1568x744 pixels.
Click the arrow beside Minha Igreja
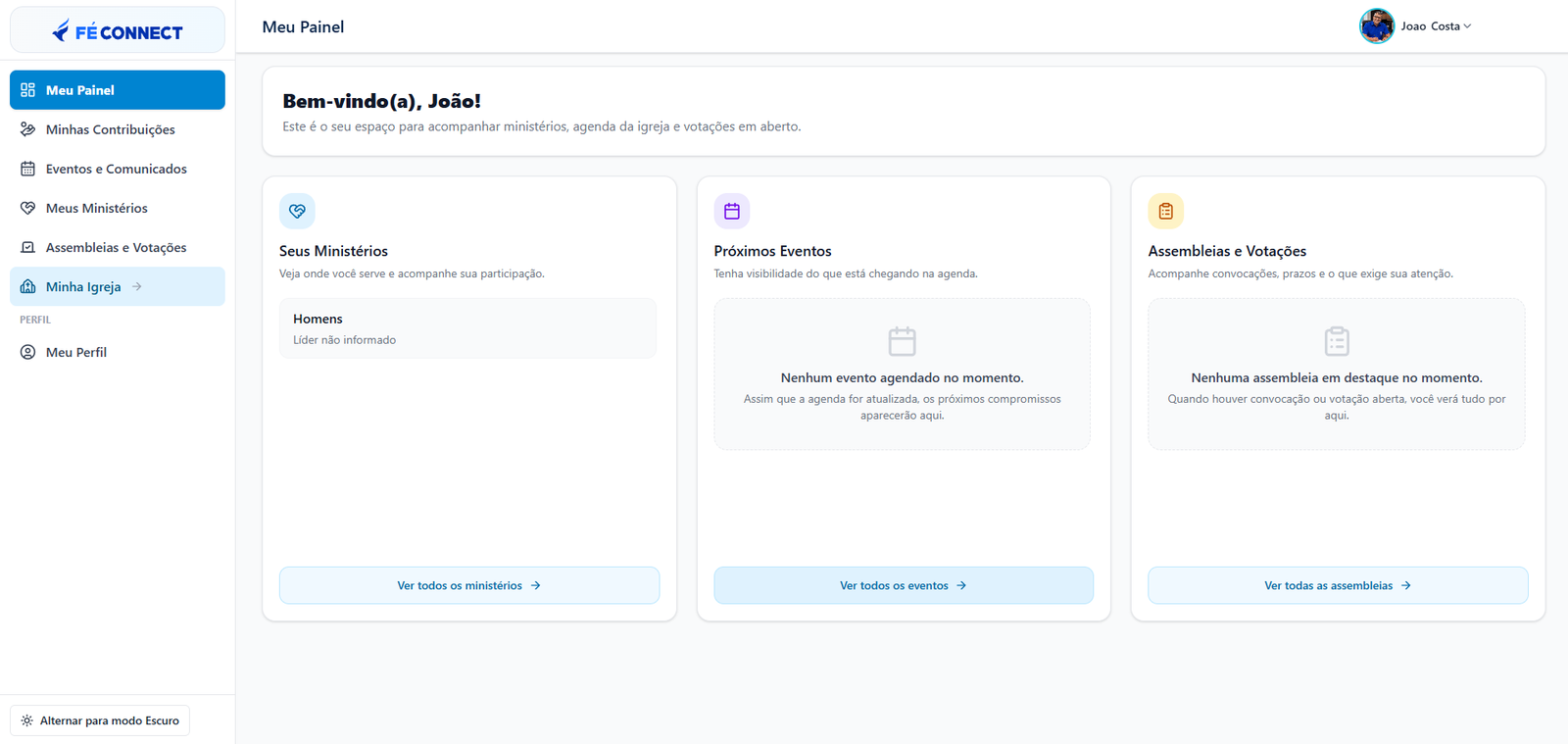click(x=137, y=286)
